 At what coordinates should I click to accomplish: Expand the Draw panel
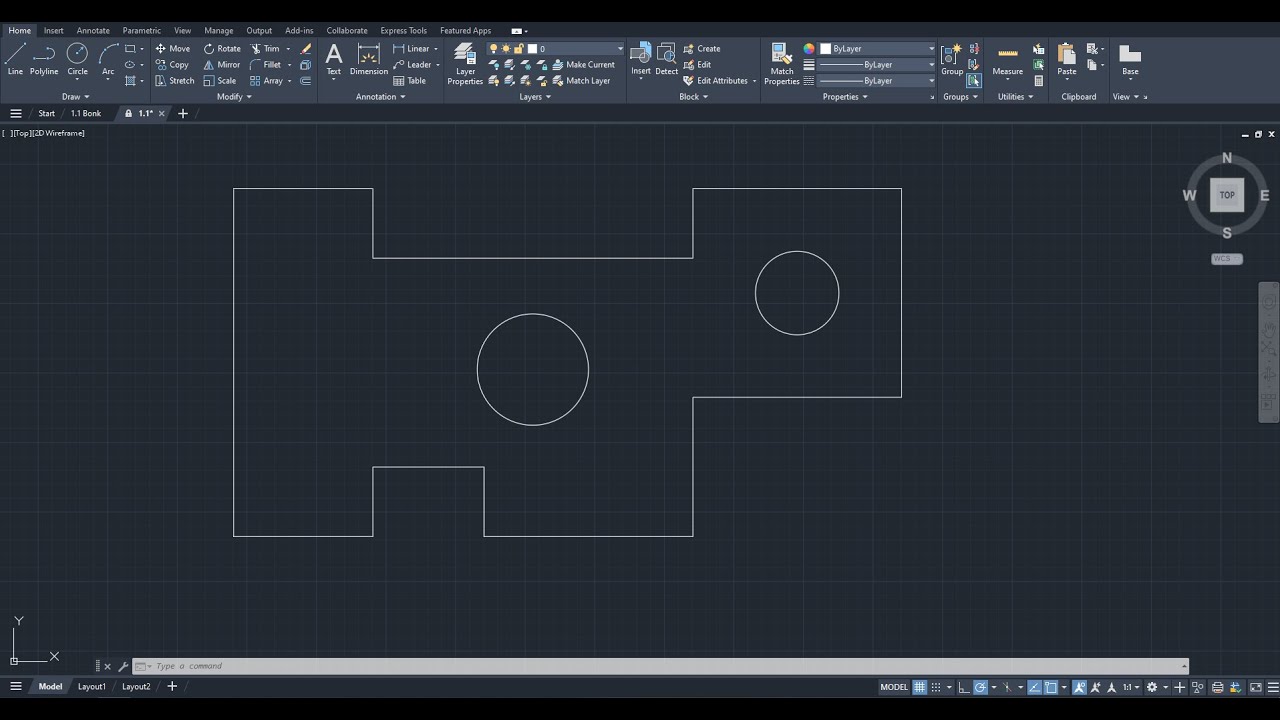75,97
